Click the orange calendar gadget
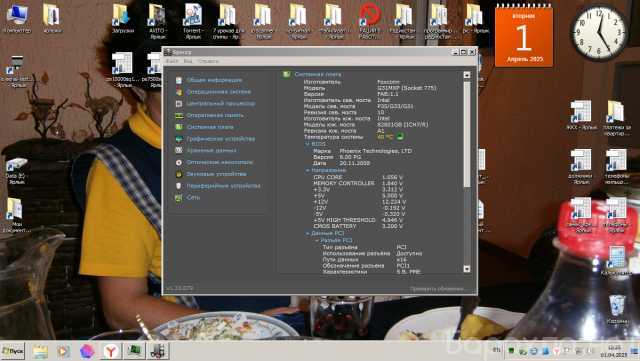The width and height of the screenshot is (640, 361). tap(524, 36)
